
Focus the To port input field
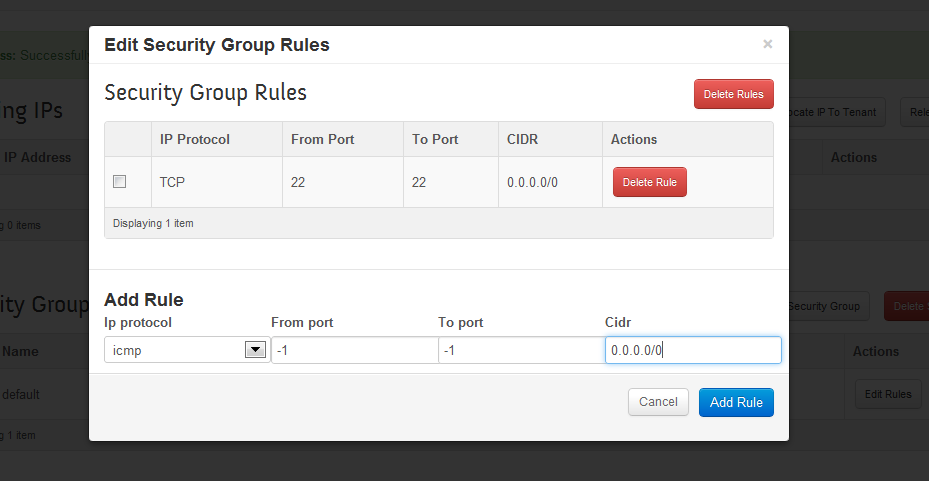point(520,350)
